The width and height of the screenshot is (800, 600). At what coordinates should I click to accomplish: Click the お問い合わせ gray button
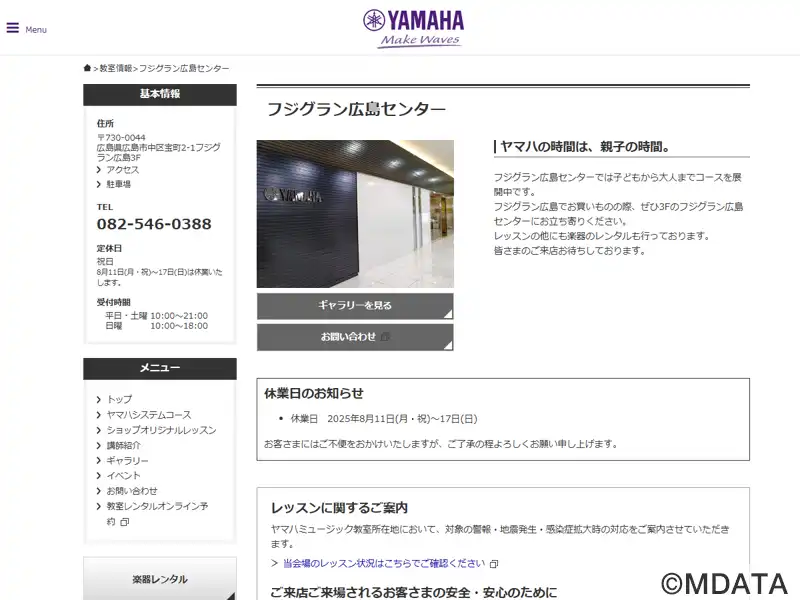tap(355, 337)
